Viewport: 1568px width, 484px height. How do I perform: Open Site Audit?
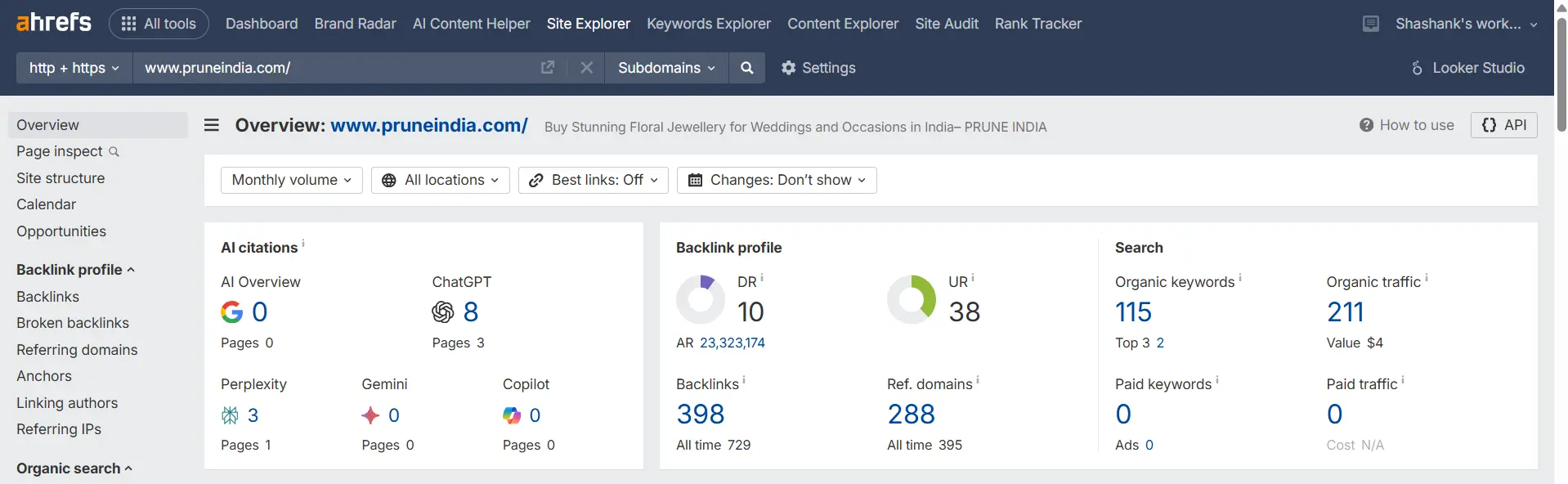point(947,24)
